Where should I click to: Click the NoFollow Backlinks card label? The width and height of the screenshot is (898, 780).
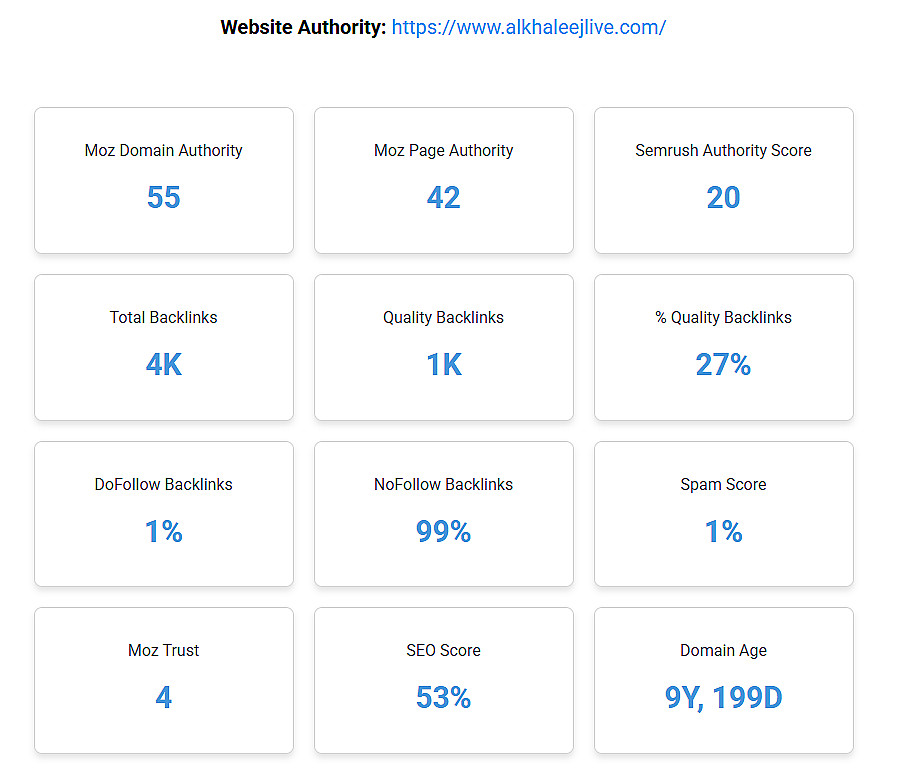pos(443,485)
